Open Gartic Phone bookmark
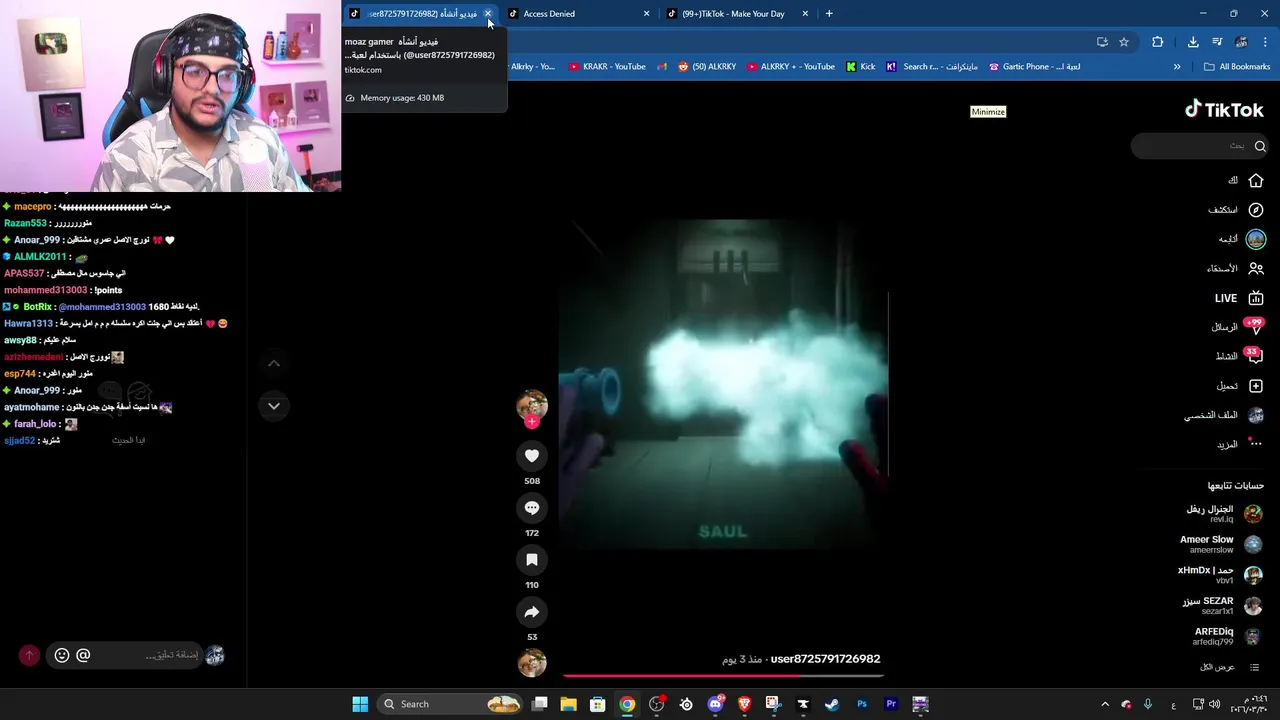The width and height of the screenshot is (1280, 720). coord(1035,67)
